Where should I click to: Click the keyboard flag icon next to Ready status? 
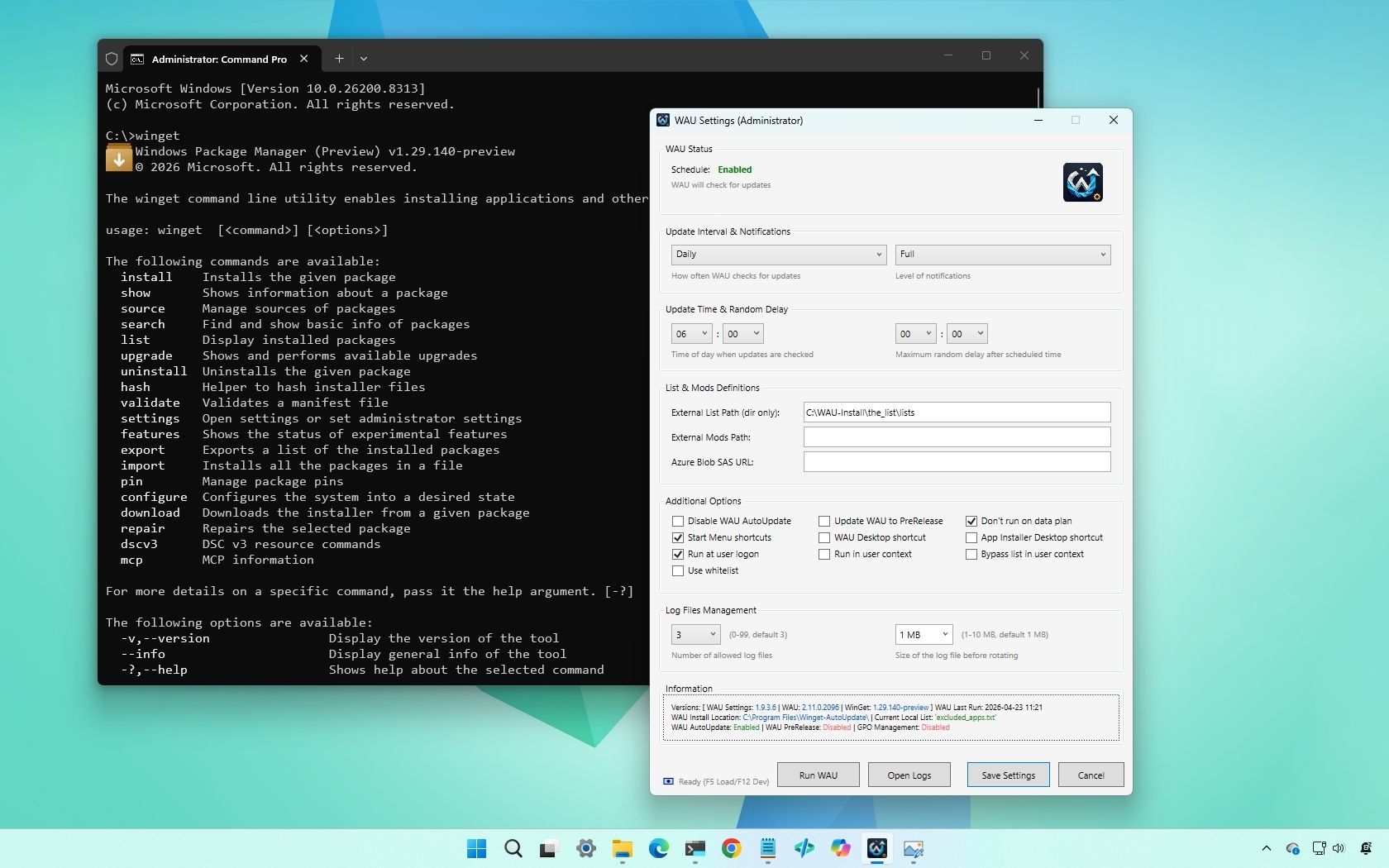668,781
